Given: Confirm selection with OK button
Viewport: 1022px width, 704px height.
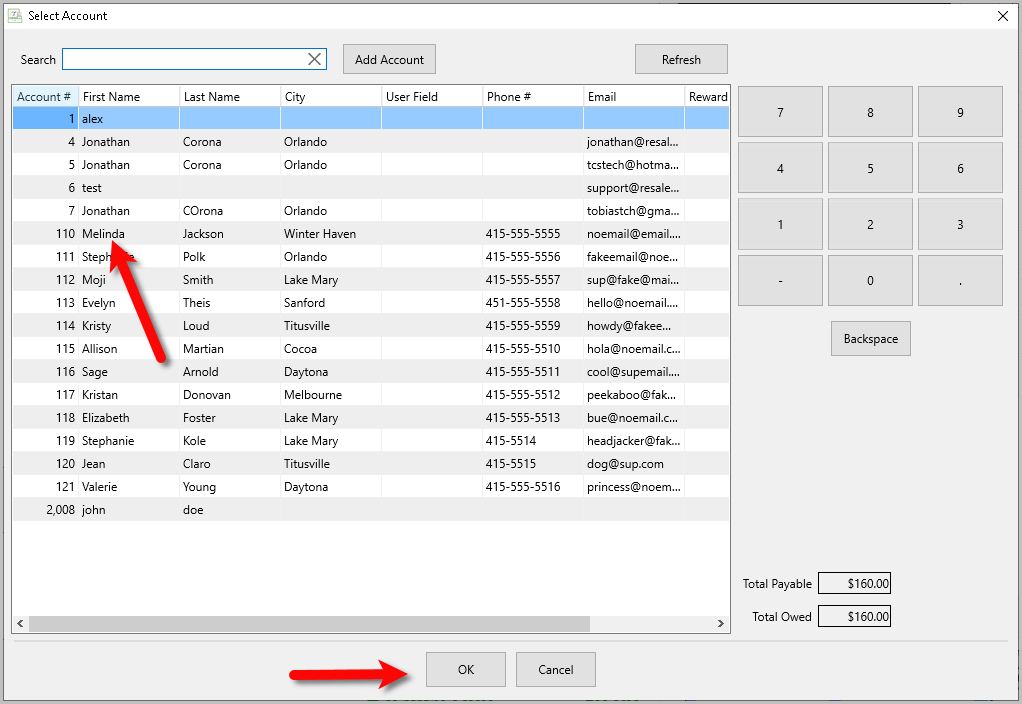Looking at the screenshot, I should (465, 669).
